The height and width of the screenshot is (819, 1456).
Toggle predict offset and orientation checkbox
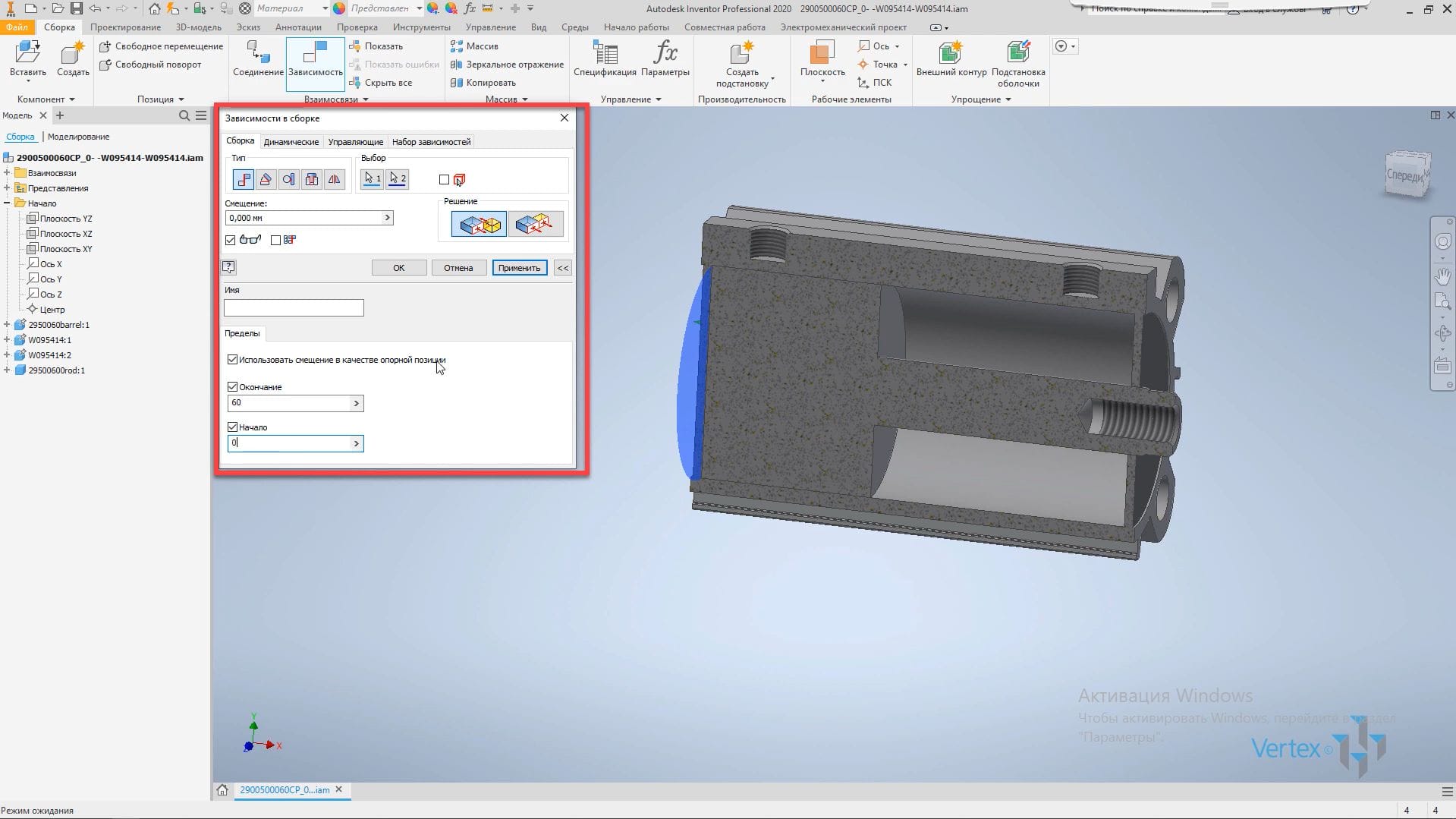275,240
